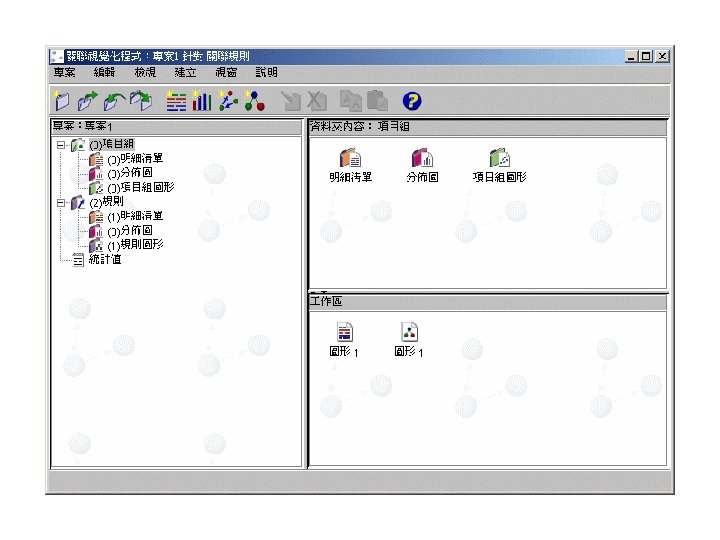The image size is (720, 540).
Task: Collapse the 項目組 tree node
Action: tap(61, 145)
